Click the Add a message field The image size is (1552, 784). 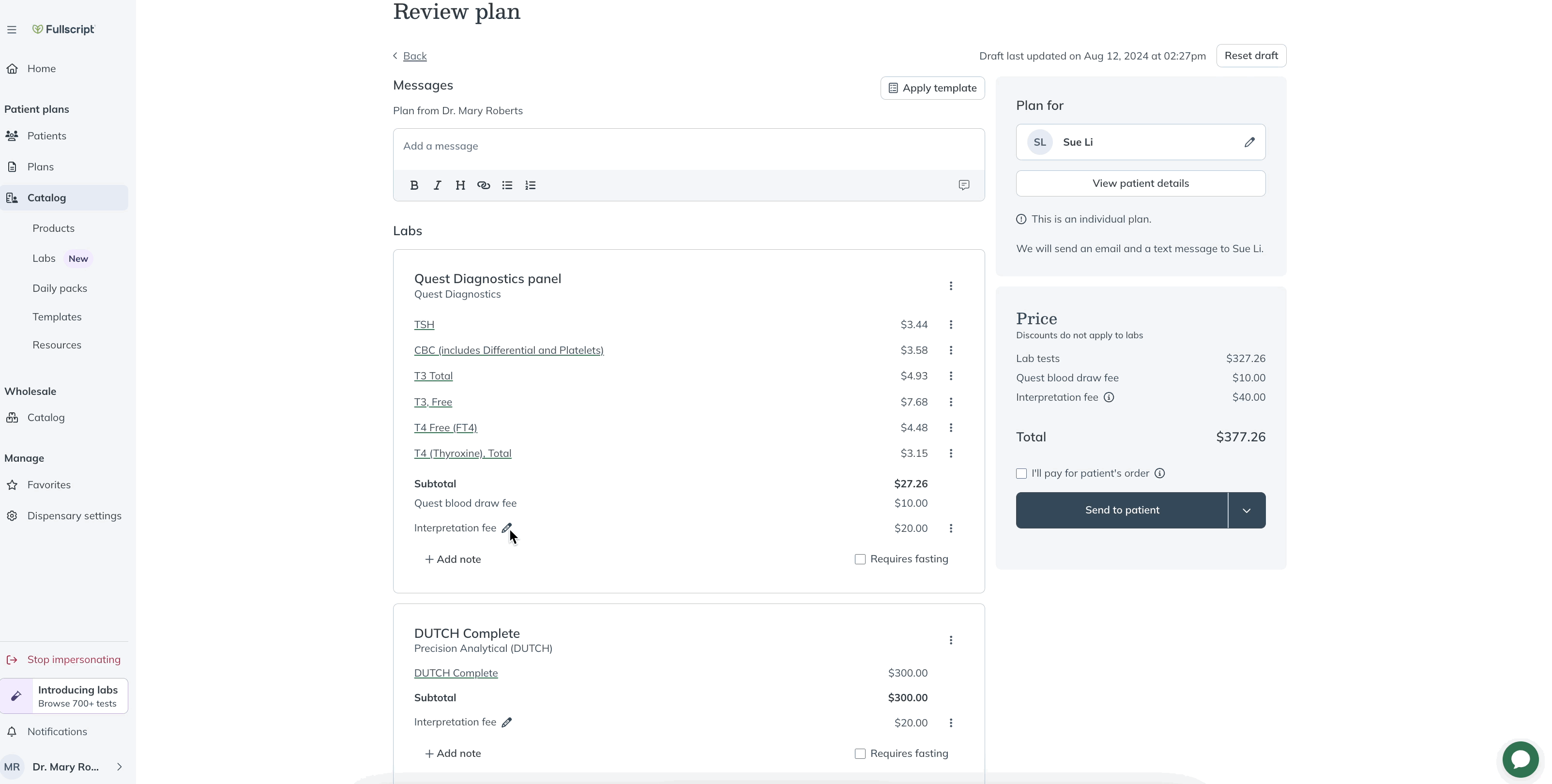pyautogui.click(x=689, y=149)
